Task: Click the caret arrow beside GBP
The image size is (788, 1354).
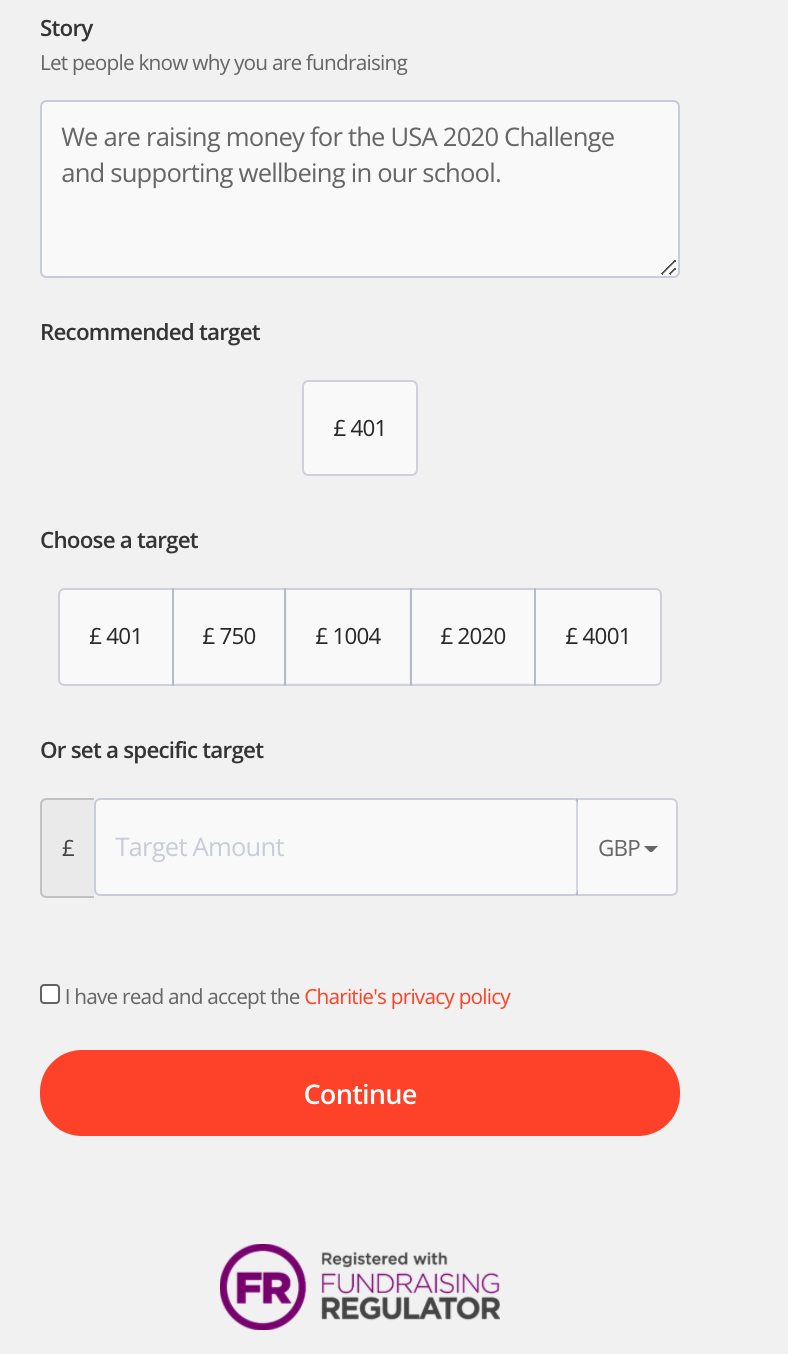Action: coord(651,849)
